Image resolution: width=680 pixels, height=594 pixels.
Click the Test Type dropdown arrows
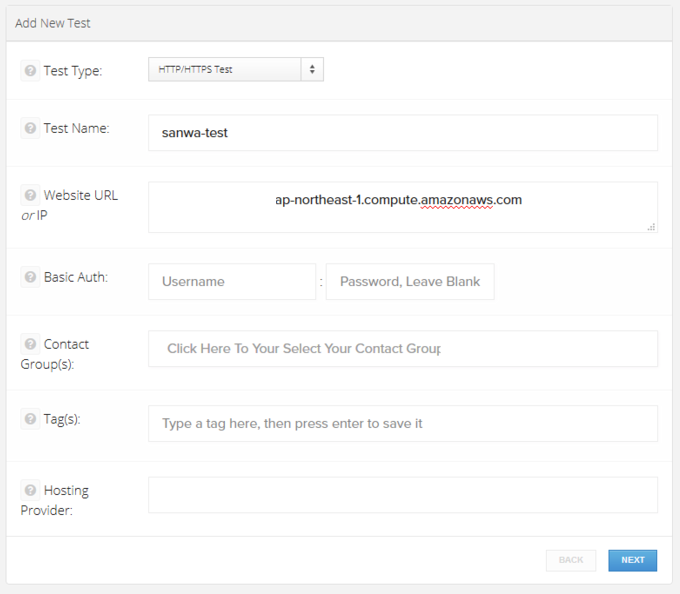pos(312,69)
